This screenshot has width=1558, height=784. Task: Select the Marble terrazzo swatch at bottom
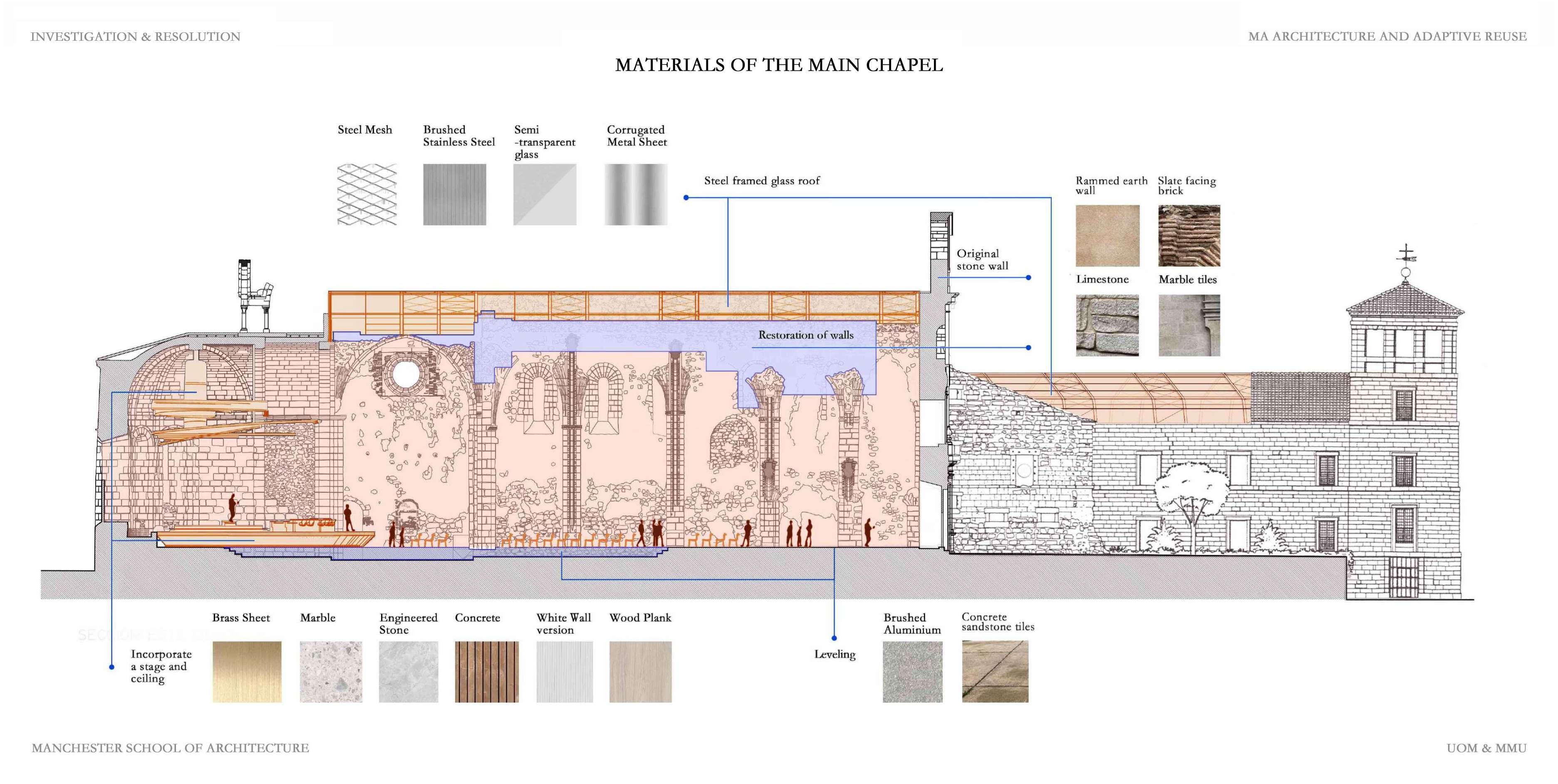pos(331,672)
